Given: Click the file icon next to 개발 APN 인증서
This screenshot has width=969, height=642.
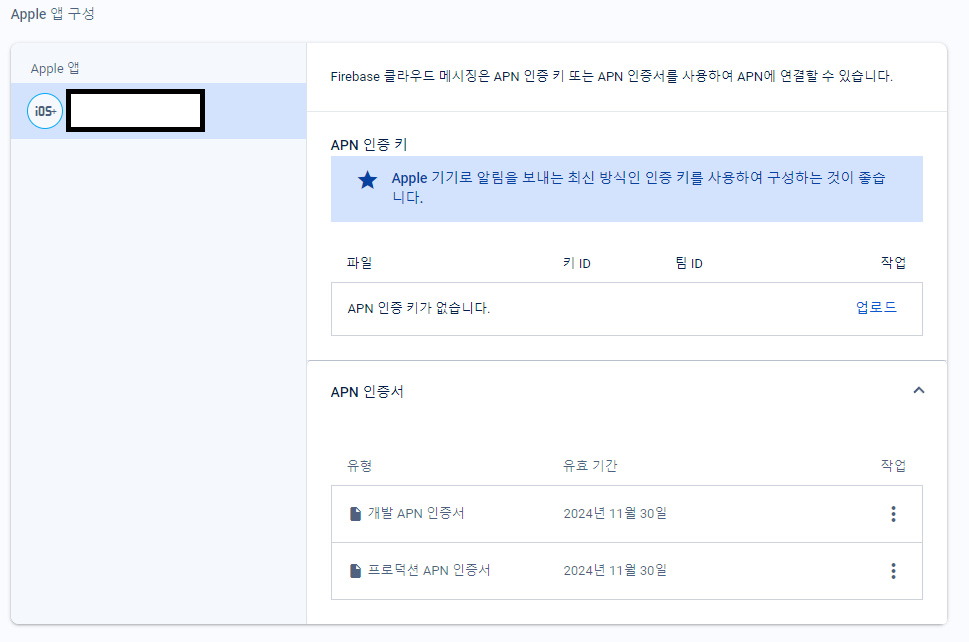Looking at the screenshot, I should (355, 514).
